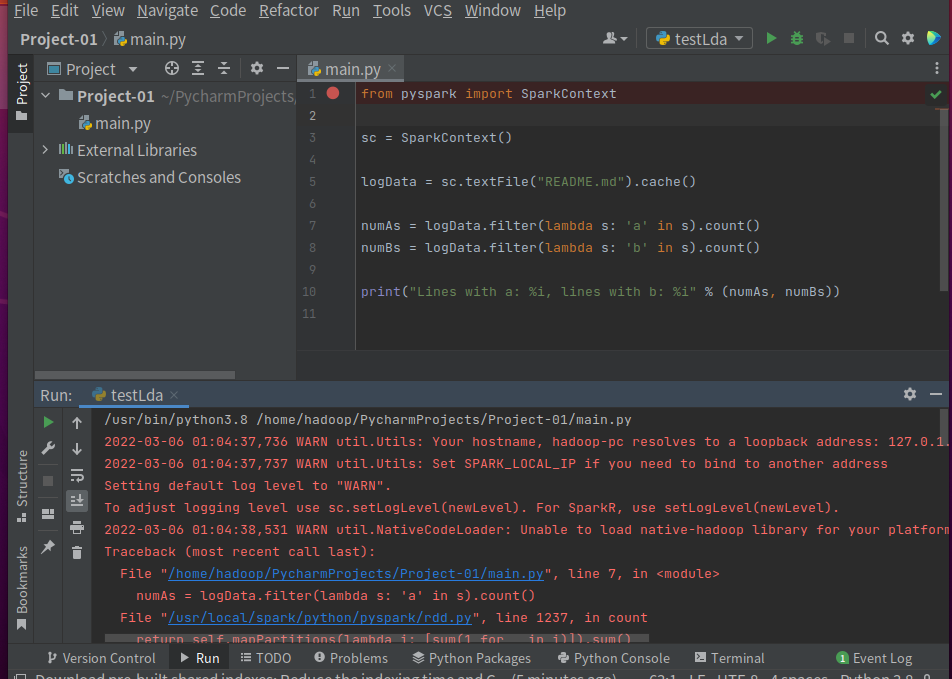Viewport: 952px width, 679px height.
Task: Clear console output with the trash icon
Action: tap(77, 552)
